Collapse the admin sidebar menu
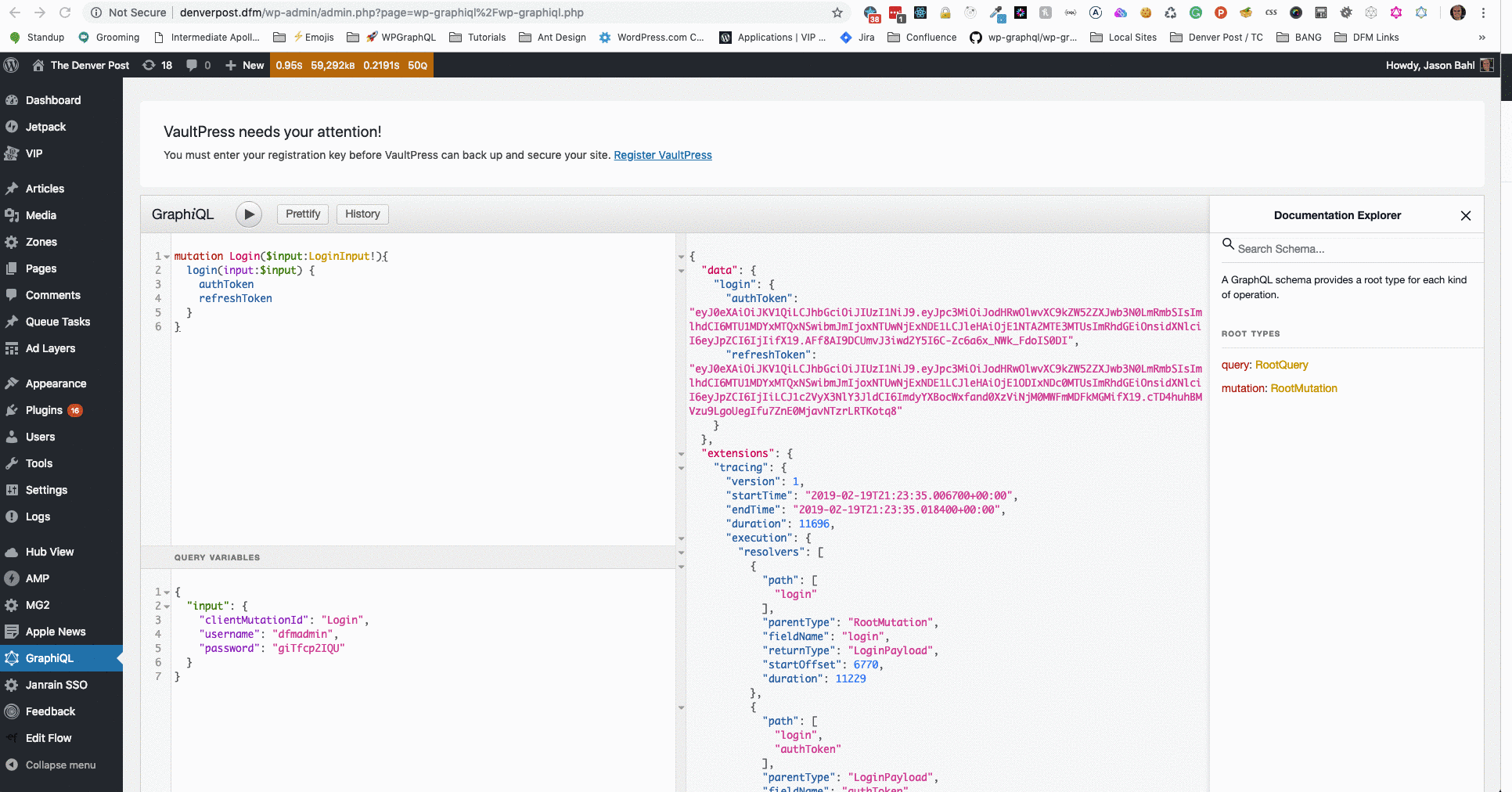Screen dimensions: 1512x792 [61, 765]
